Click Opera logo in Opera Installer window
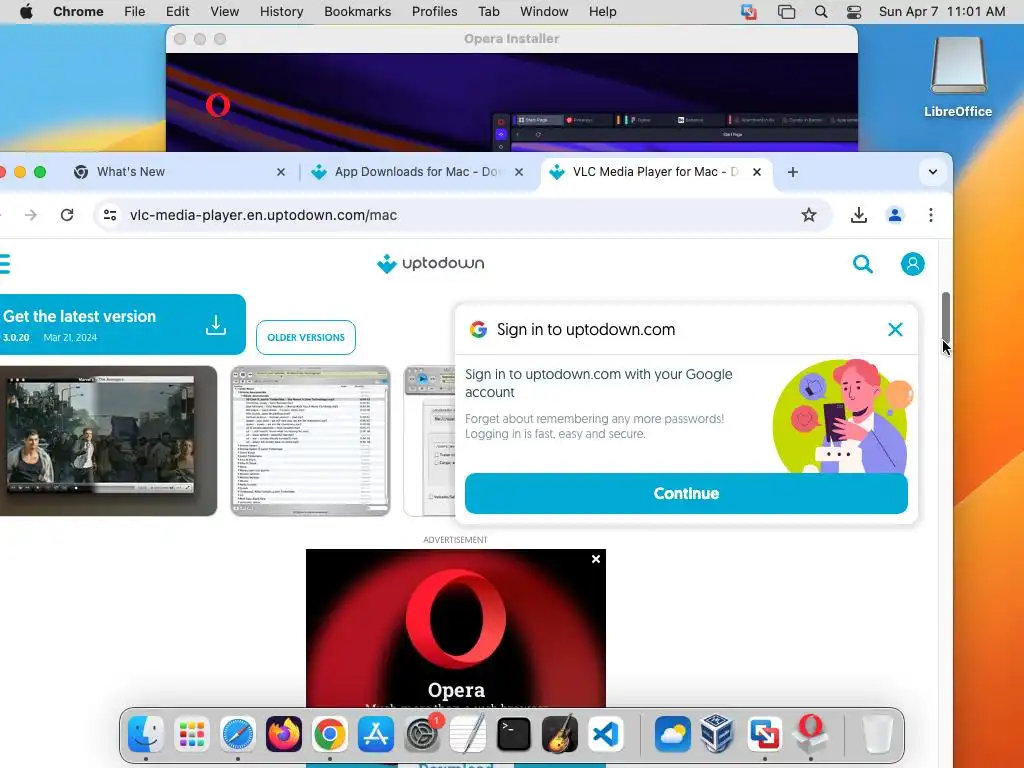The image size is (1024, 768). point(217,105)
